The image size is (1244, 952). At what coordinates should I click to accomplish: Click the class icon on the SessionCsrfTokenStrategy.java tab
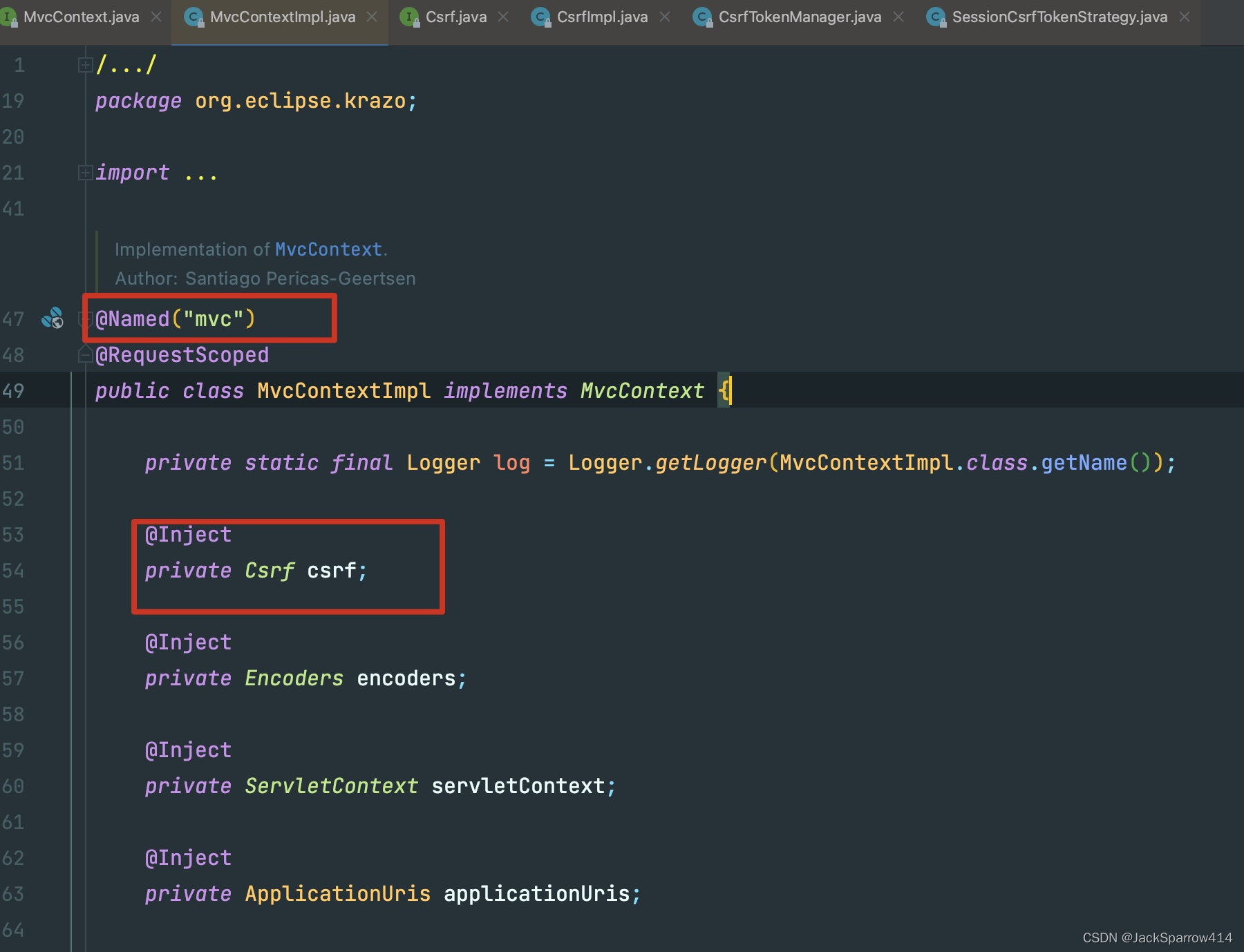click(936, 17)
